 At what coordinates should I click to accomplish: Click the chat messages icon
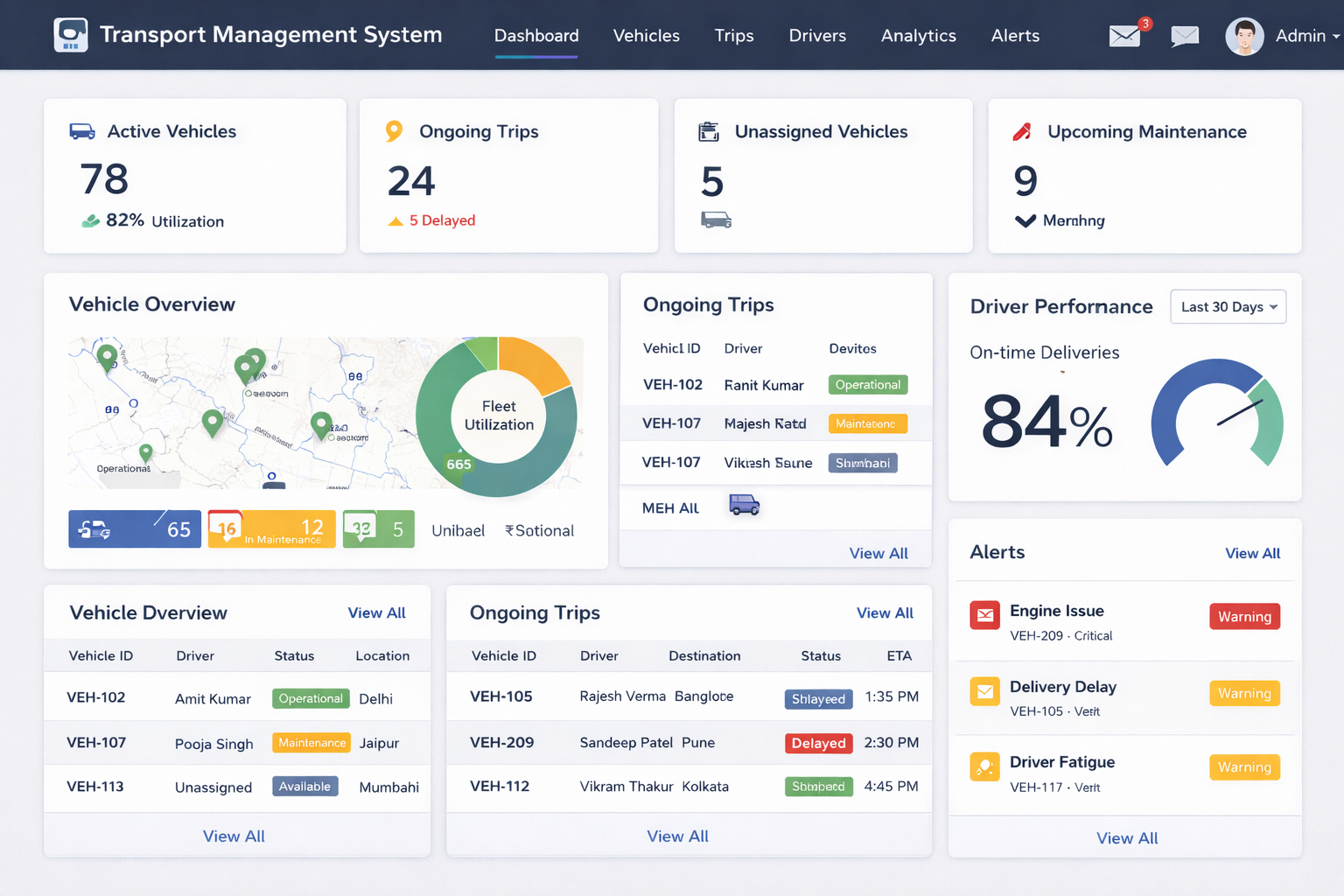tap(1185, 37)
